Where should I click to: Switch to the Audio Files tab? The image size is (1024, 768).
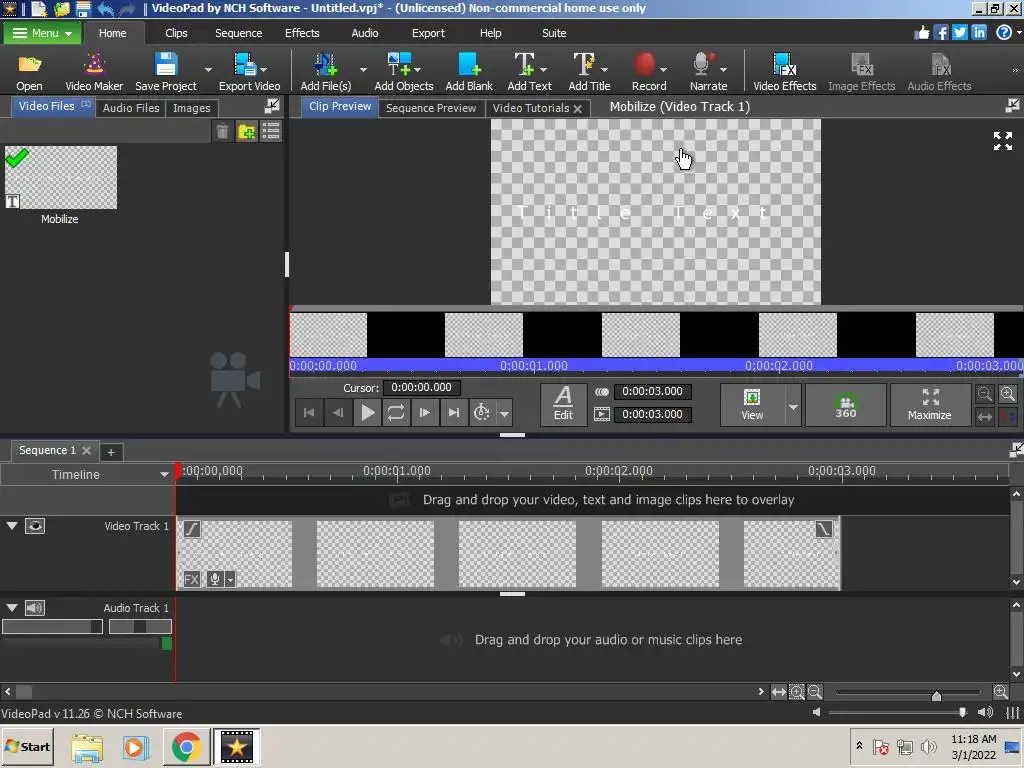[x=131, y=108]
